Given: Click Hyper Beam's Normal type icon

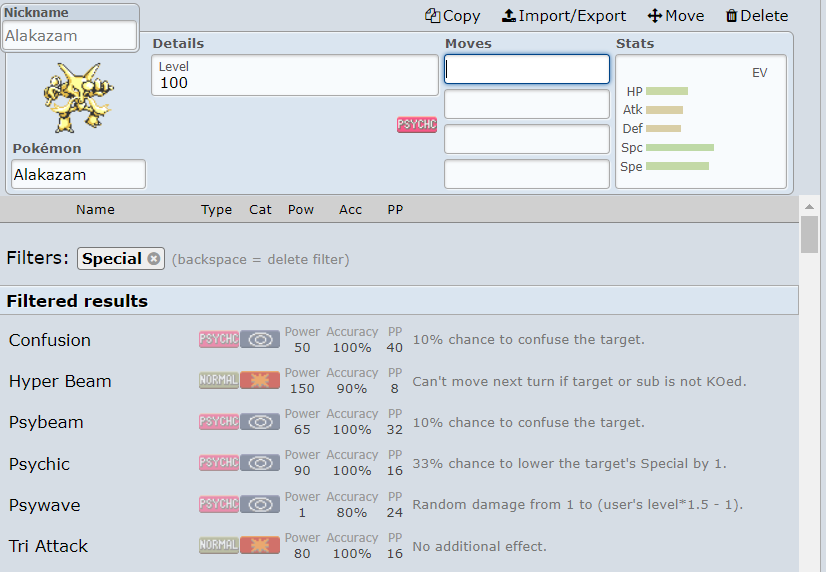Looking at the screenshot, I should click(x=218, y=381).
